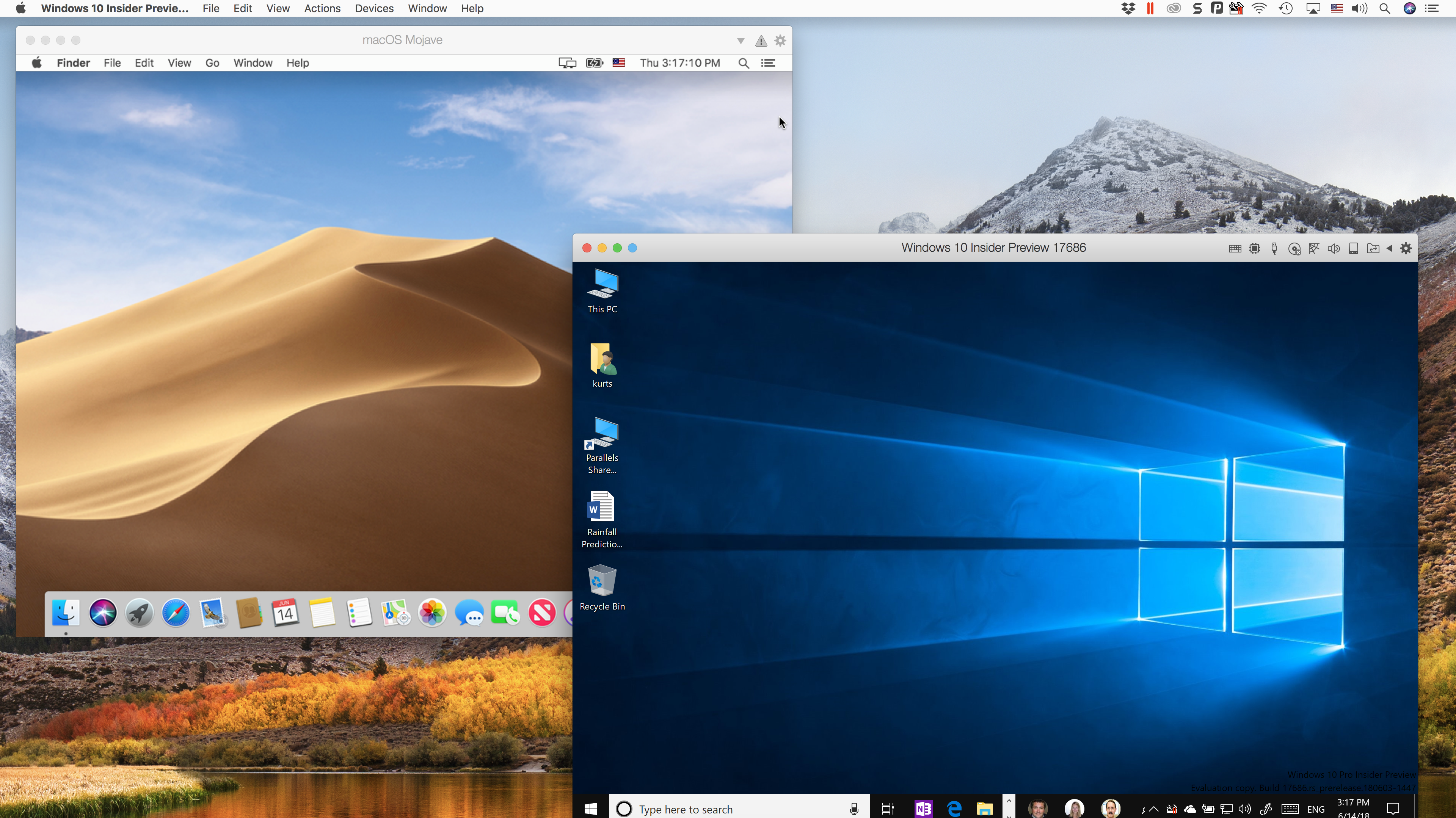
Task: Toggle VM sound icon in Windows VM titlebar
Action: (x=1334, y=249)
